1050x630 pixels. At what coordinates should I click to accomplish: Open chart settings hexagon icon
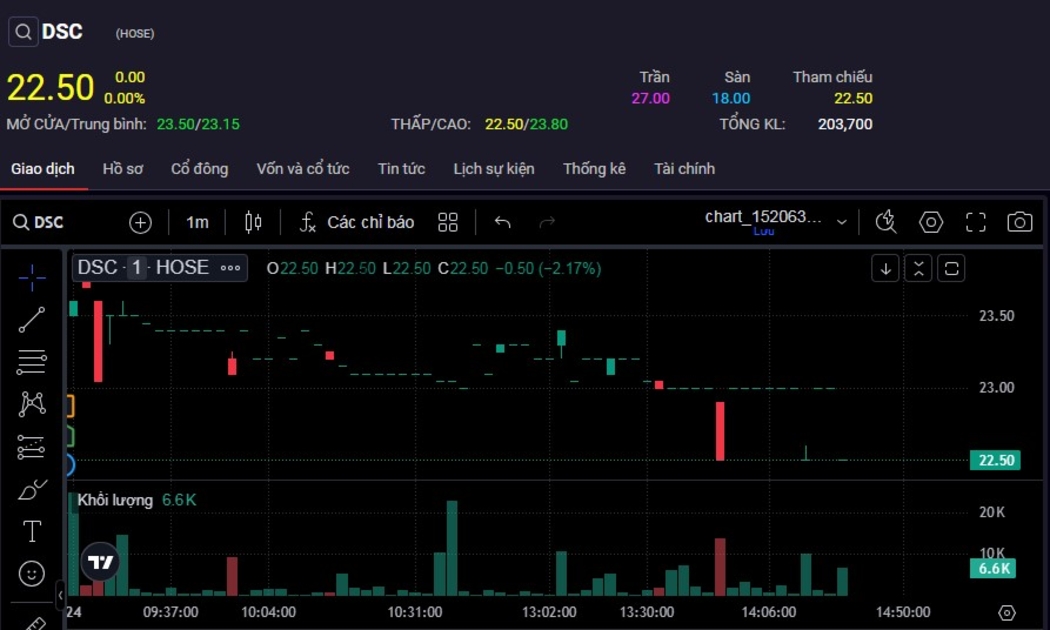click(x=931, y=222)
